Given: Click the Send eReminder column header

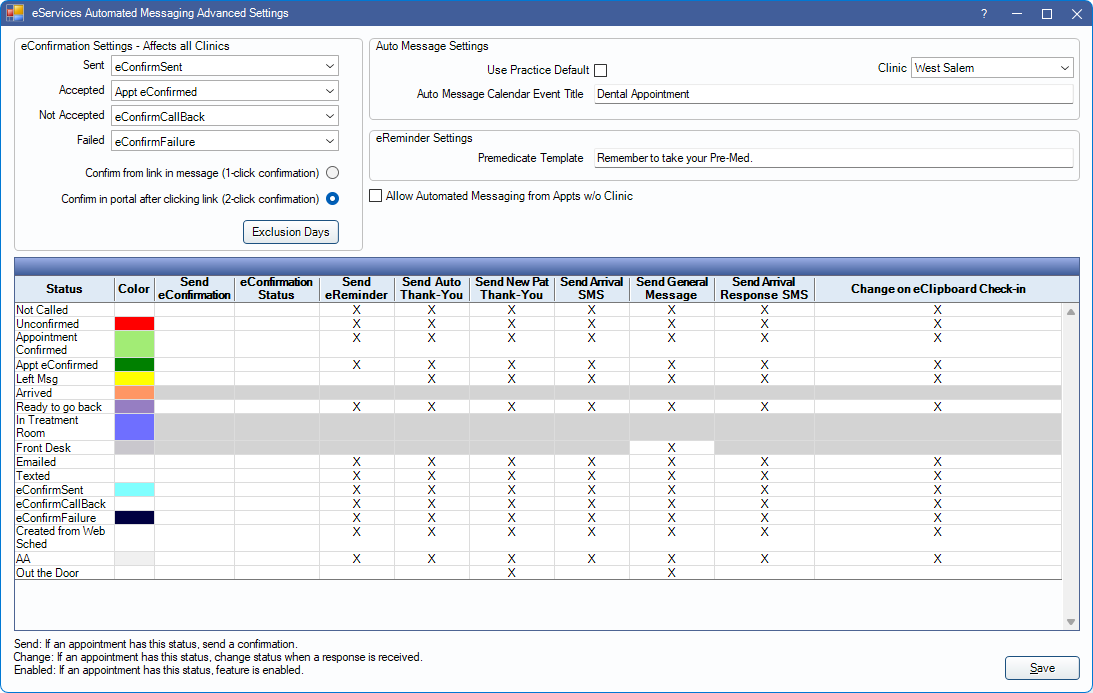Looking at the screenshot, I should click(x=356, y=289).
